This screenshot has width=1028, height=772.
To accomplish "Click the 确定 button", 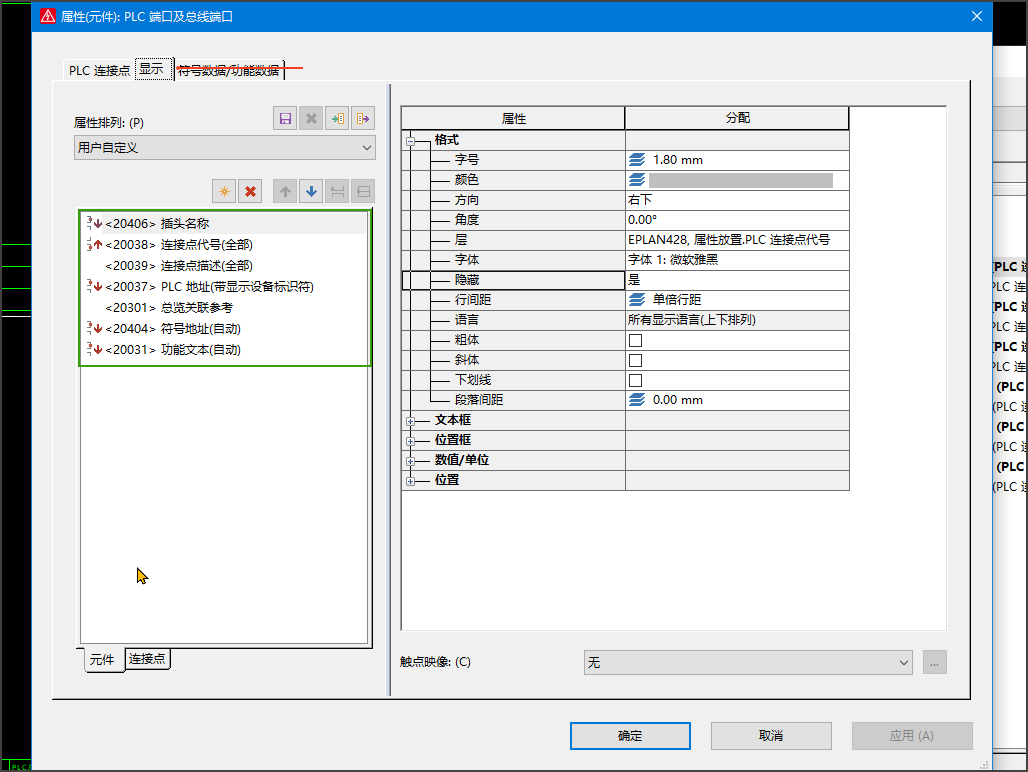I will 630,736.
